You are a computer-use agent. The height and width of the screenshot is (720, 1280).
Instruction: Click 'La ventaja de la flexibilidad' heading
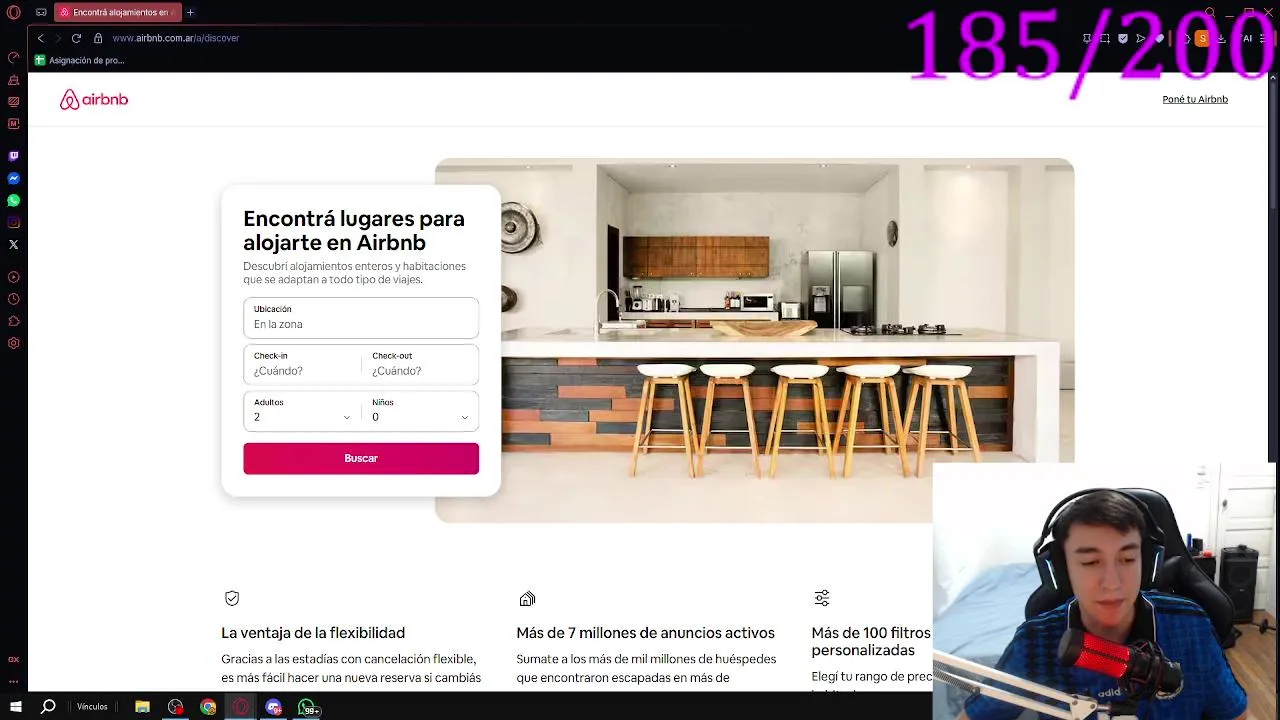(313, 633)
